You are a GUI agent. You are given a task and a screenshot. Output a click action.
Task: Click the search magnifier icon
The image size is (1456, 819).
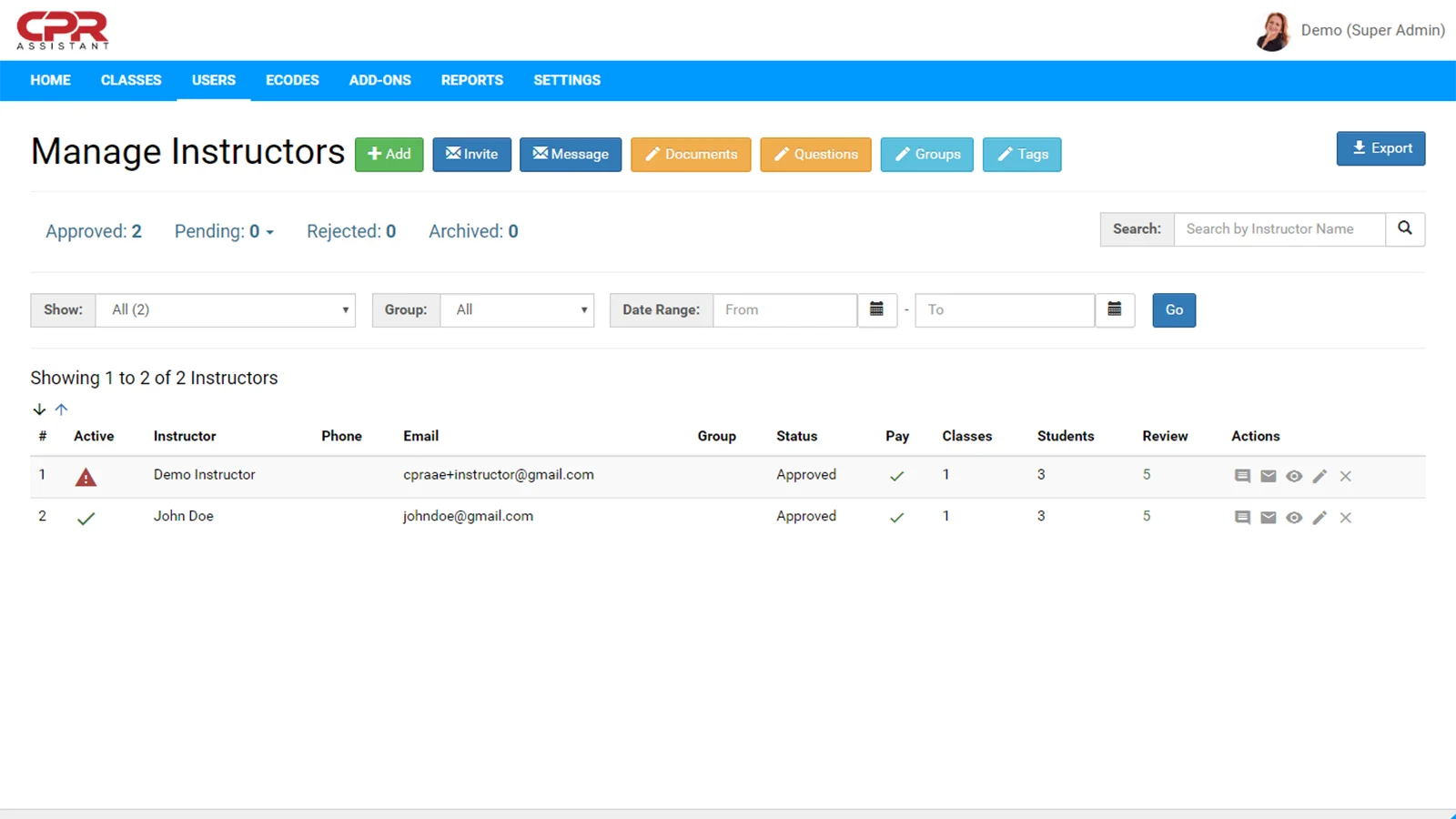coord(1404,229)
